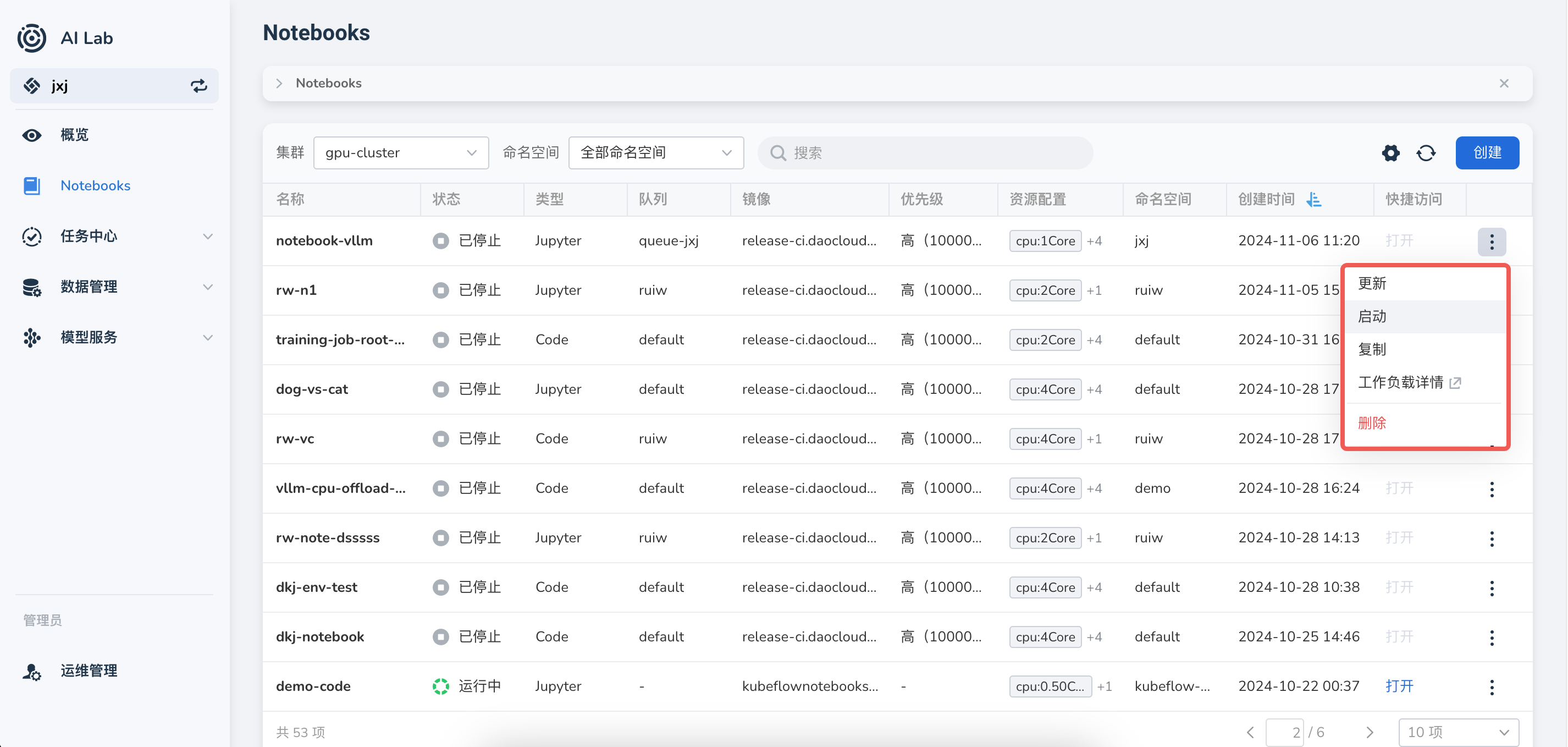Open the dog-vs-cat notebook name
Viewport: 1568px width, 747px height.
[x=312, y=389]
